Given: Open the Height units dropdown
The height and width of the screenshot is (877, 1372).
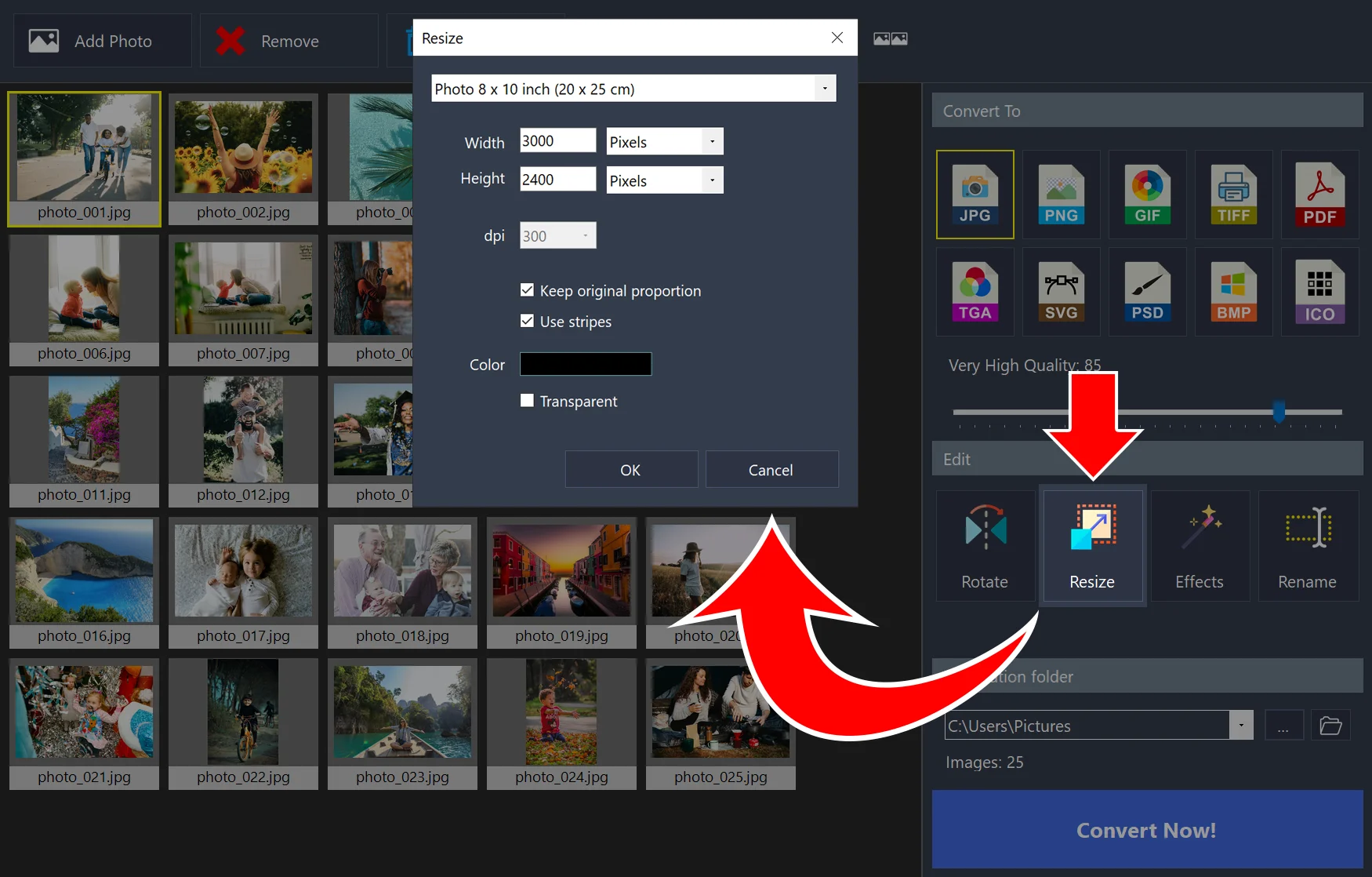Looking at the screenshot, I should coord(712,180).
